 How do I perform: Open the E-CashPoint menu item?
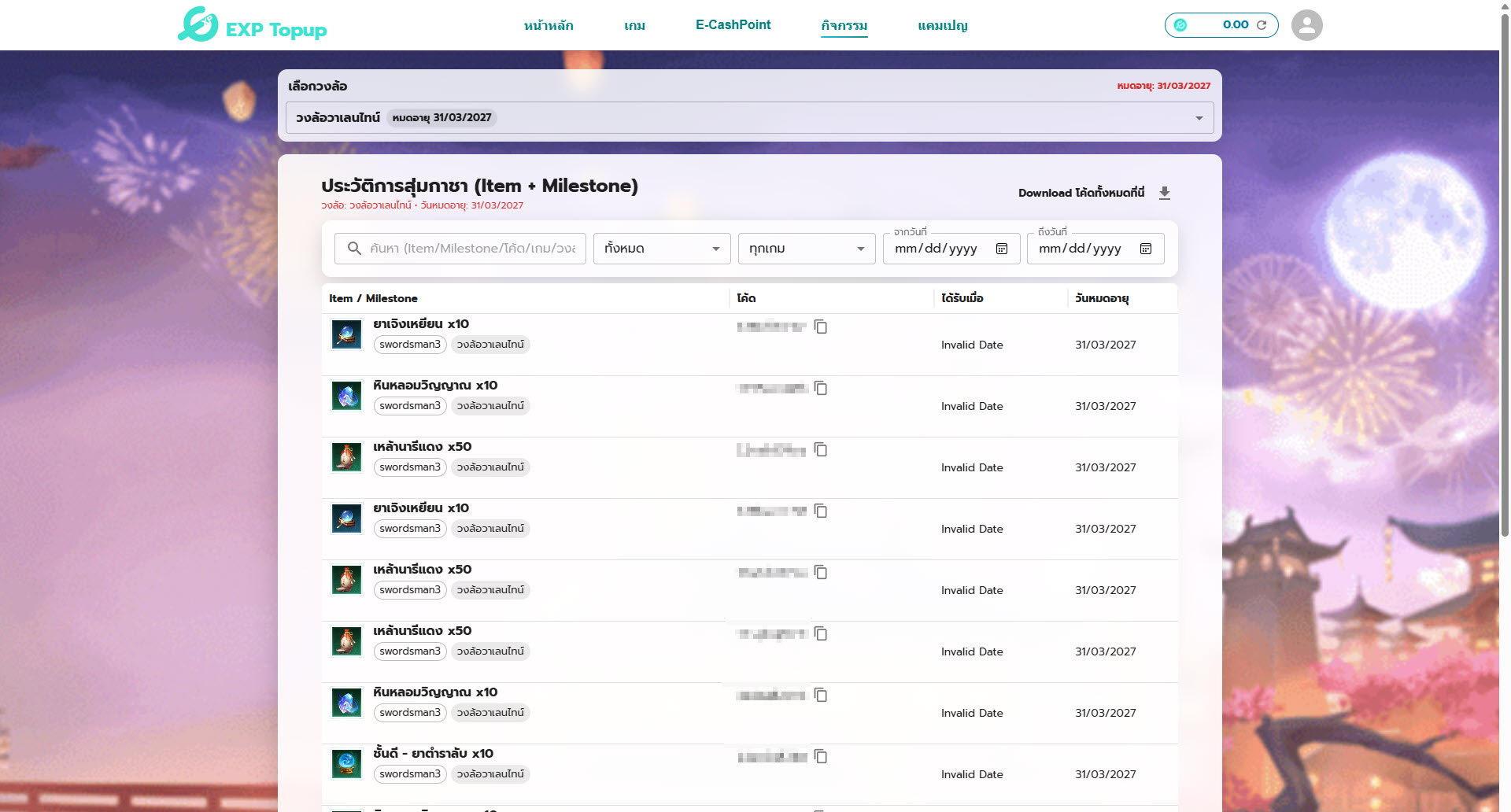(733, 25)
